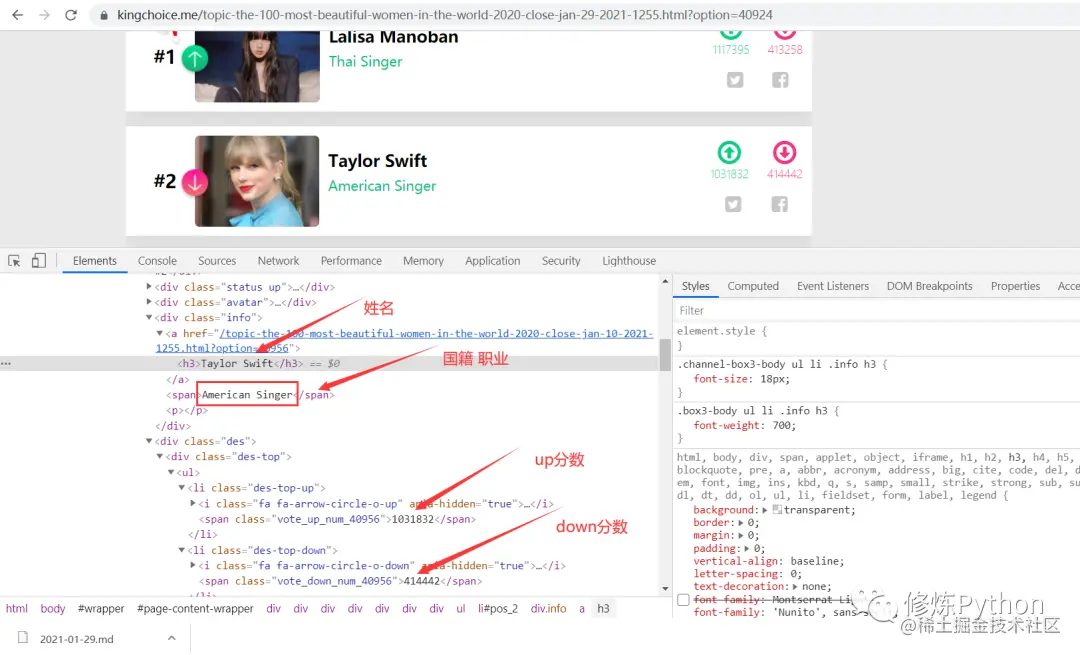Upvote Taylor Swift with green arrow
Image resolution: width=1080 pixels, height=655 pixels.
tap(729, 152)
